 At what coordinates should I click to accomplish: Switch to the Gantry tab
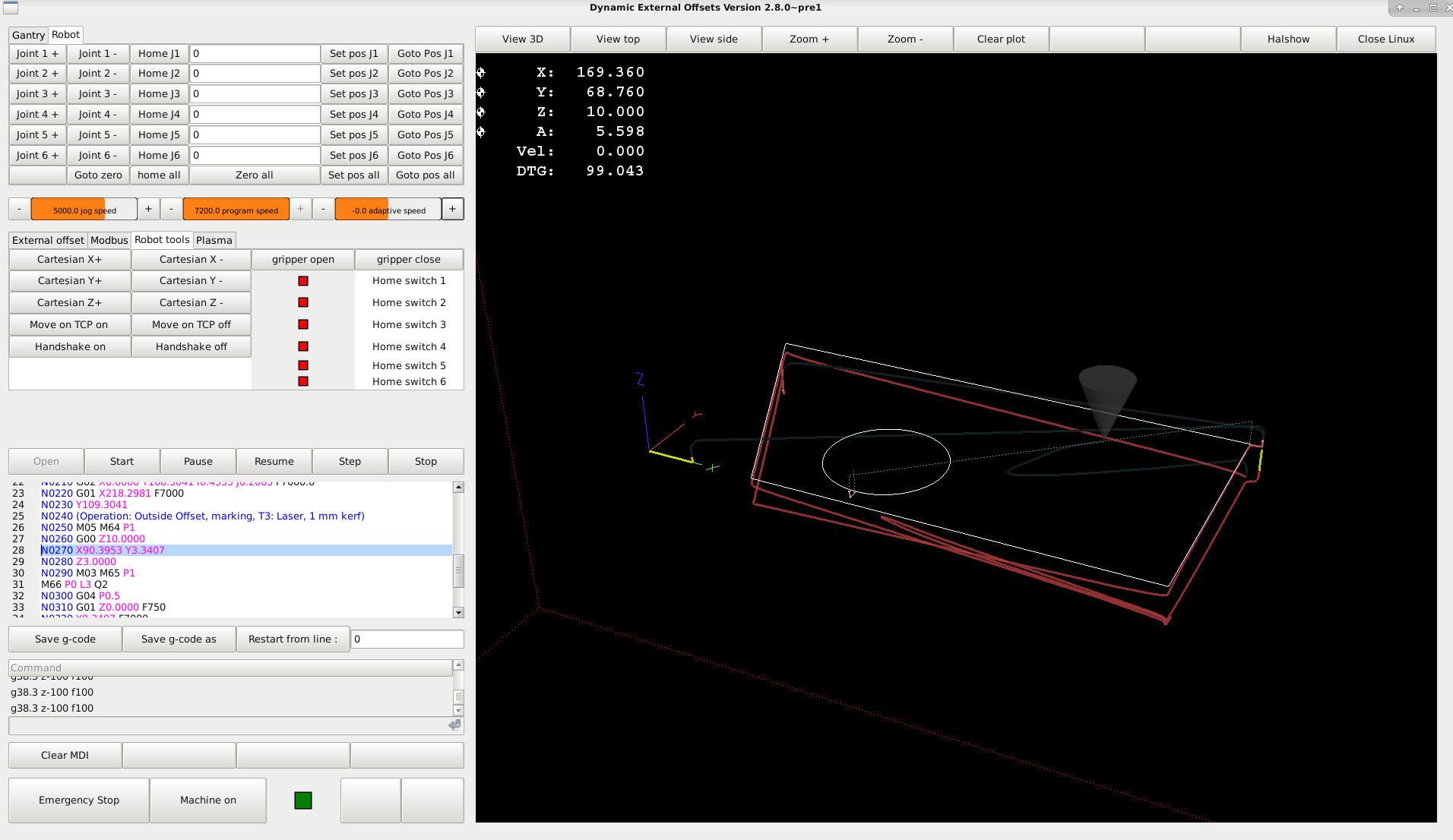[x=28, y=35]
